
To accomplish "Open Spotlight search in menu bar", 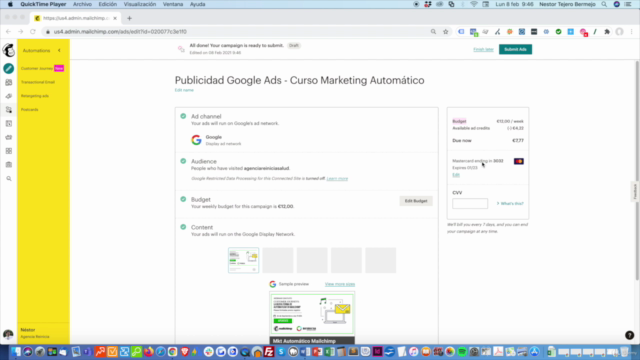I will coord(604,4).
